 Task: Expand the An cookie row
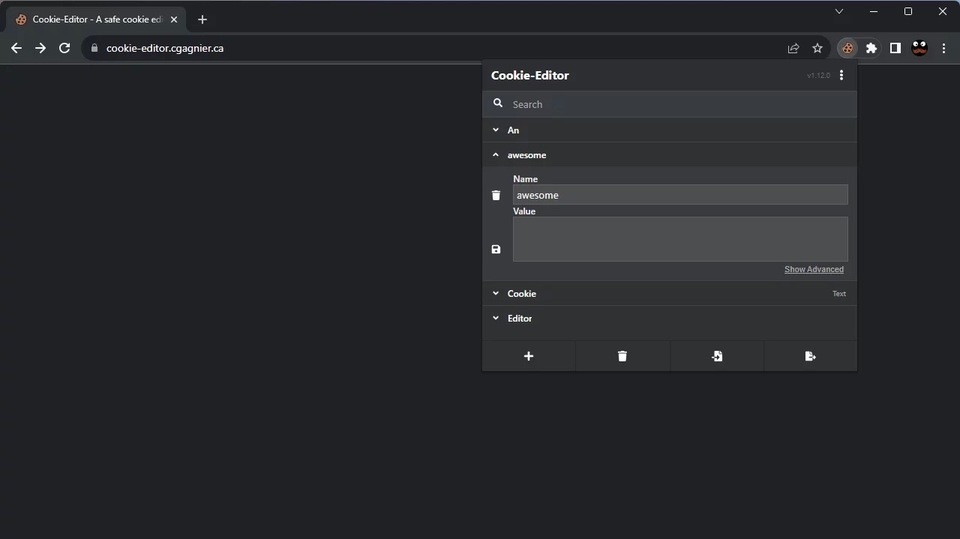click(669, 130)
